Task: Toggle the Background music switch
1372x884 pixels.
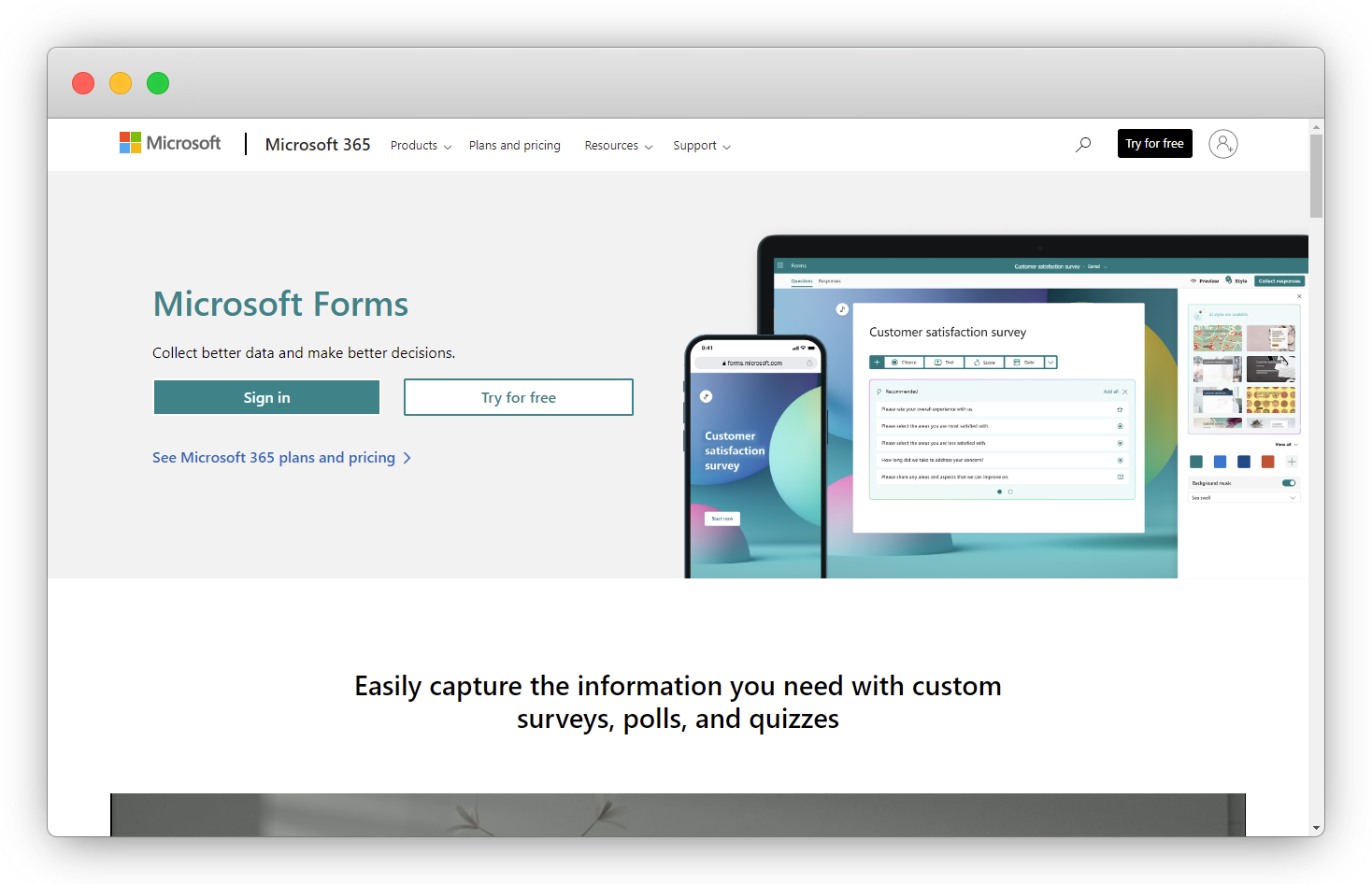Action: pos(1289,483)
